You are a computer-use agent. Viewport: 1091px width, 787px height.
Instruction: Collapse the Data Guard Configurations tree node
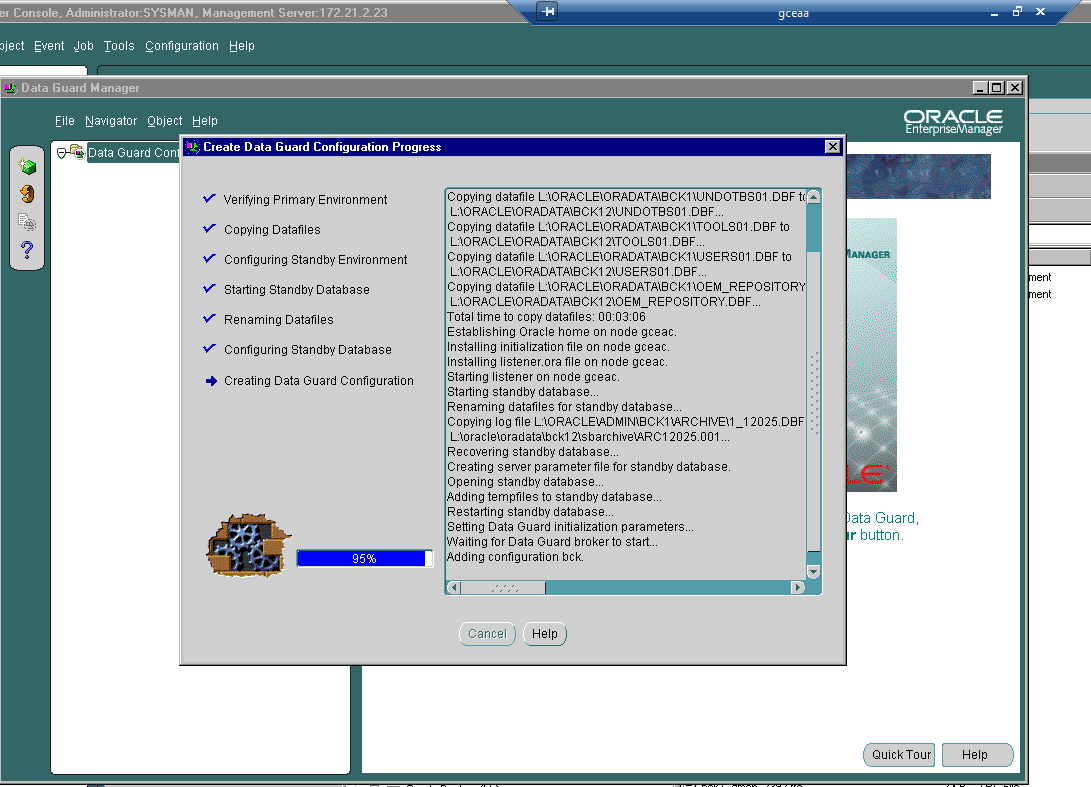62,153
